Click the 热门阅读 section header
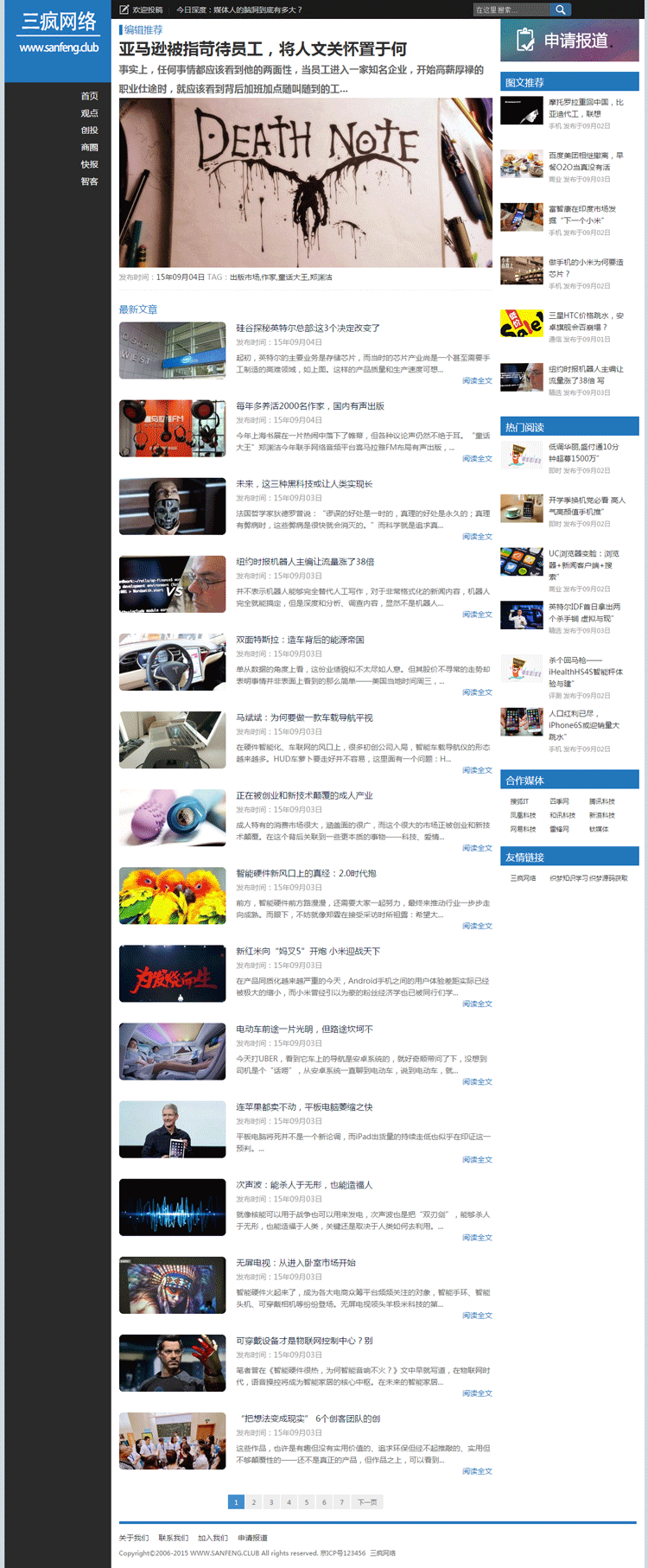 coord(569,426)
